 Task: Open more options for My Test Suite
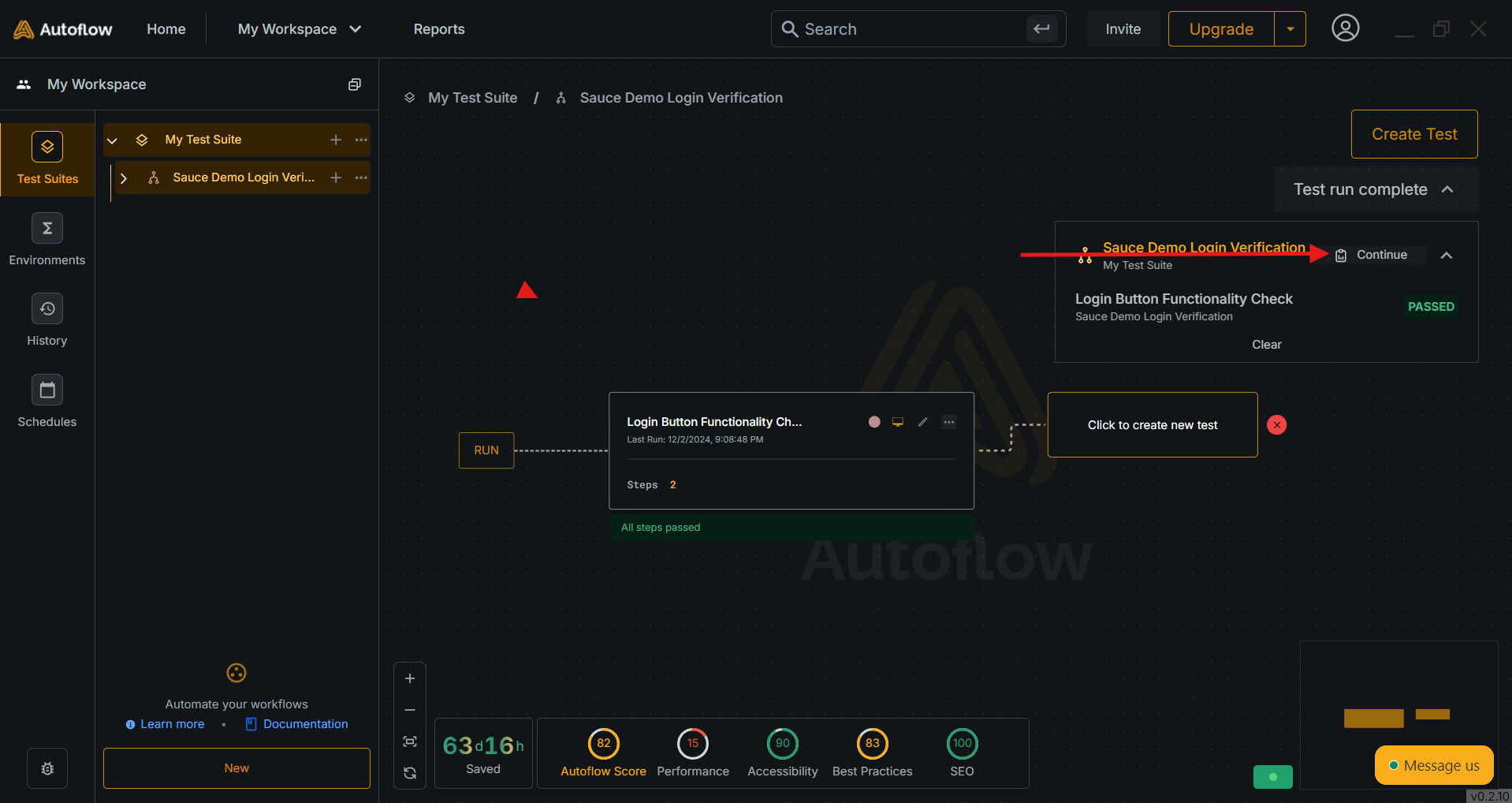361,140
